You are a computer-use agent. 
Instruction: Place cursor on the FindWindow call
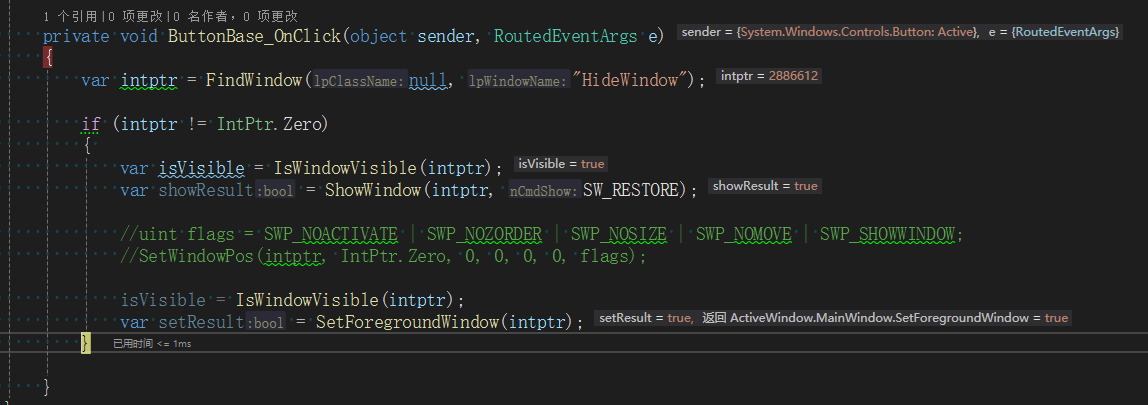pos(254,80)
